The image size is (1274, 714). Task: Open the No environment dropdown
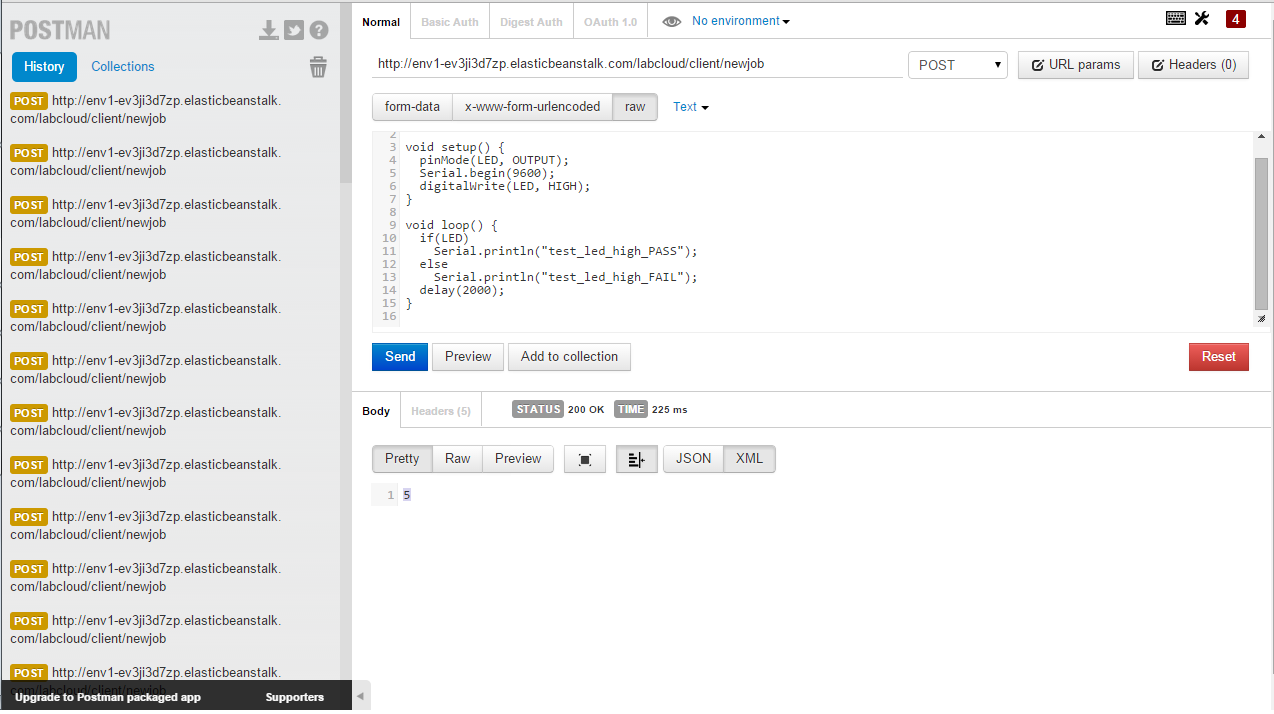[x=740, y=21]
